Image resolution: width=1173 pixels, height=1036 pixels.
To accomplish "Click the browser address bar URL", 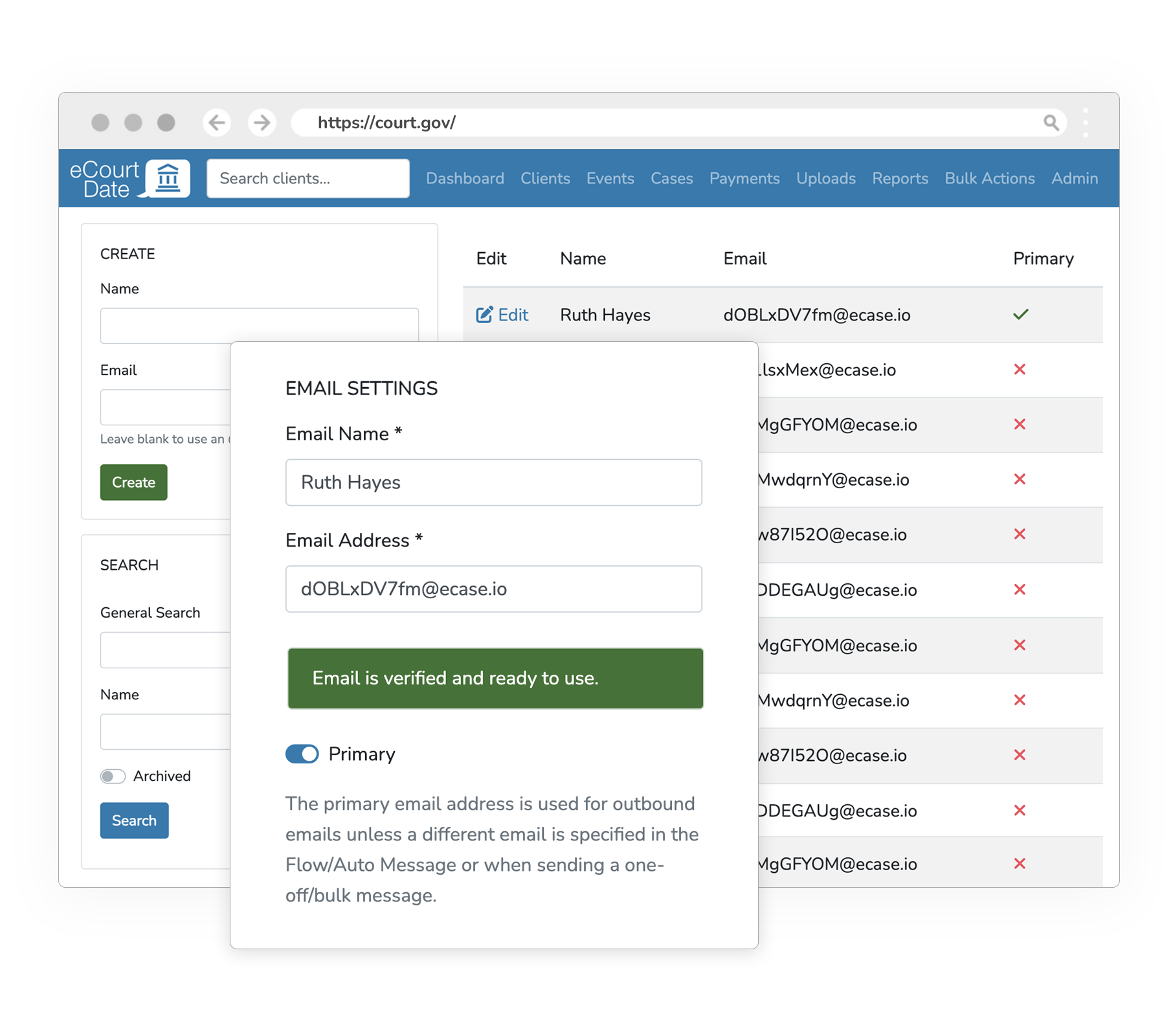I will click(x=386, y=123).
